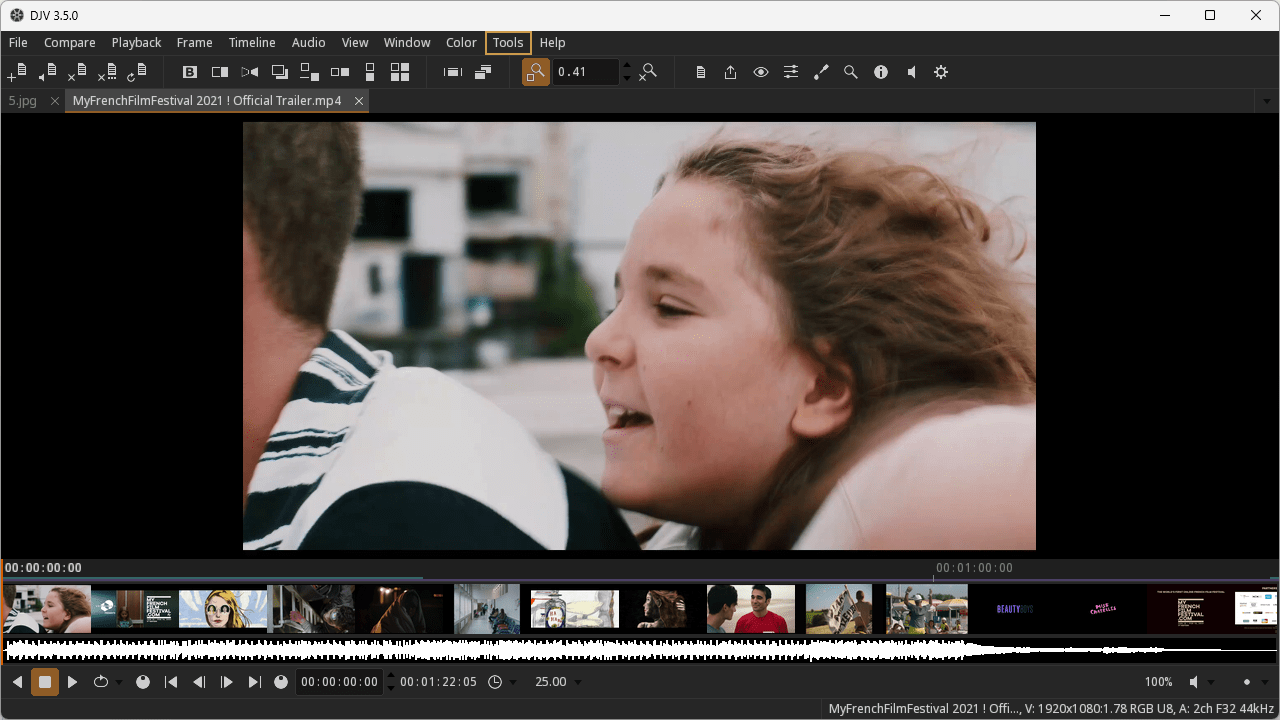The image size is (1280, 720).
Task: Expand the tab list dropdown arrow
Action: tap(1268, 101)
